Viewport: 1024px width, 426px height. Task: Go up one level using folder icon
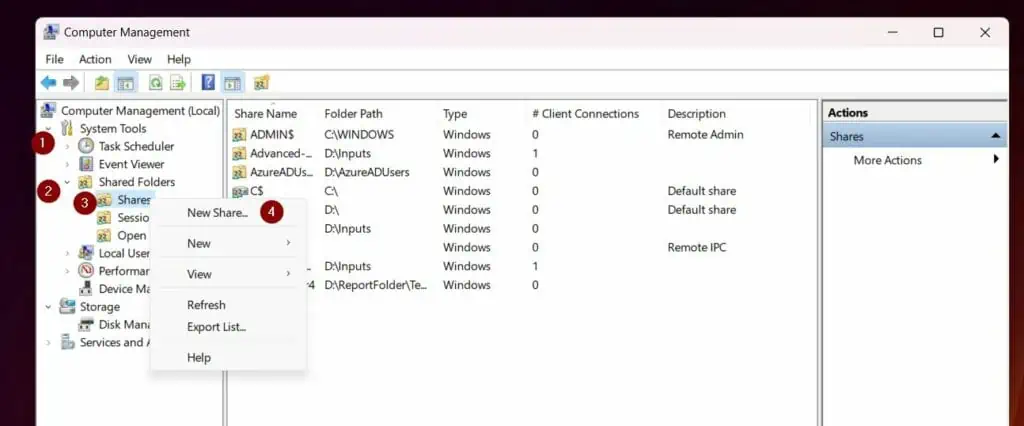(102, 83)
